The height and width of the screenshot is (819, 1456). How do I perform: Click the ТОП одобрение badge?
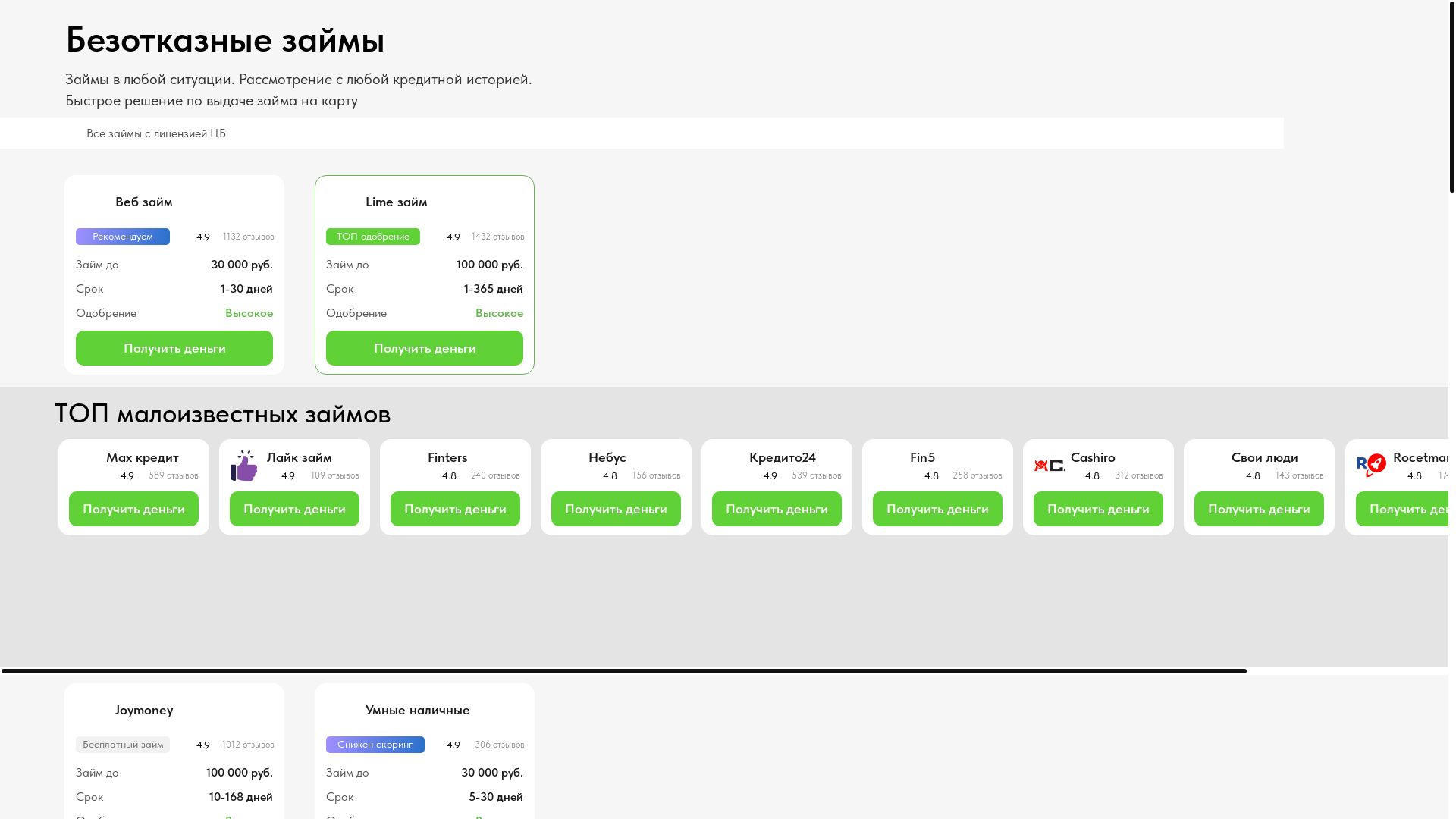pos(373,237)
